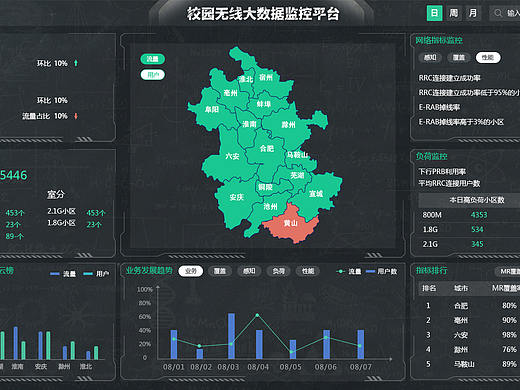Select the 日 (day) time range tab

point(434,13)
